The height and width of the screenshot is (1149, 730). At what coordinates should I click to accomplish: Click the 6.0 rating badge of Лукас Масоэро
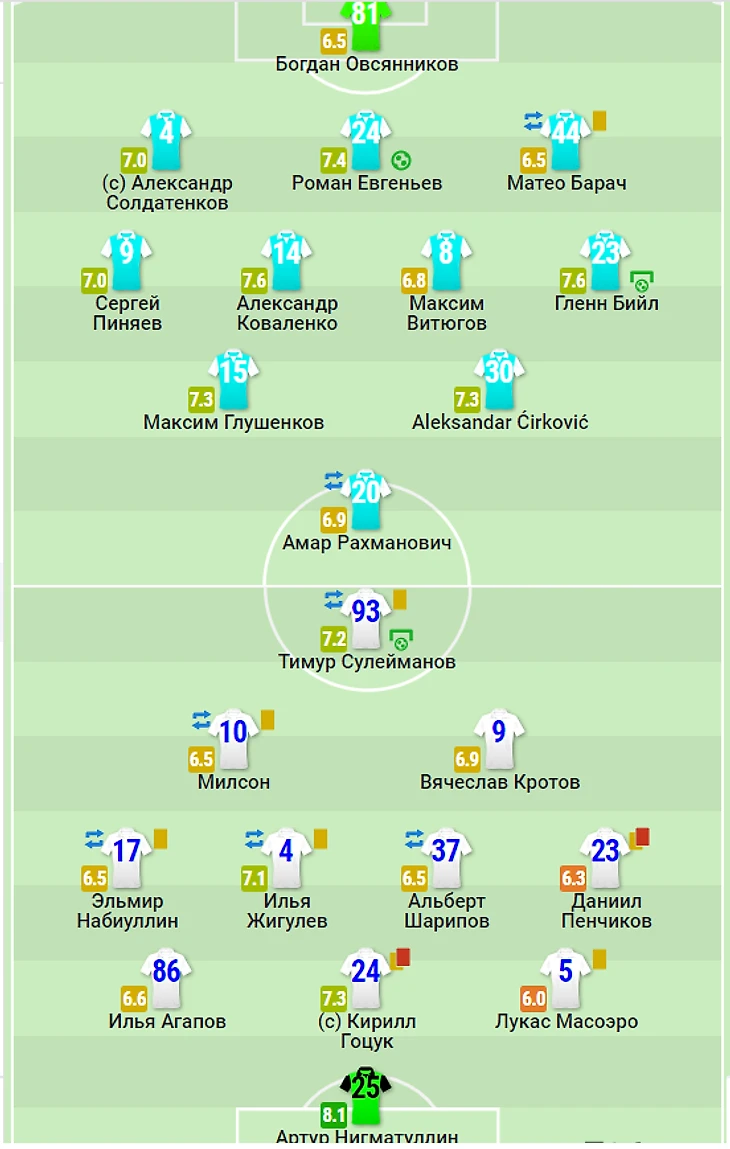tap(534, 998)
